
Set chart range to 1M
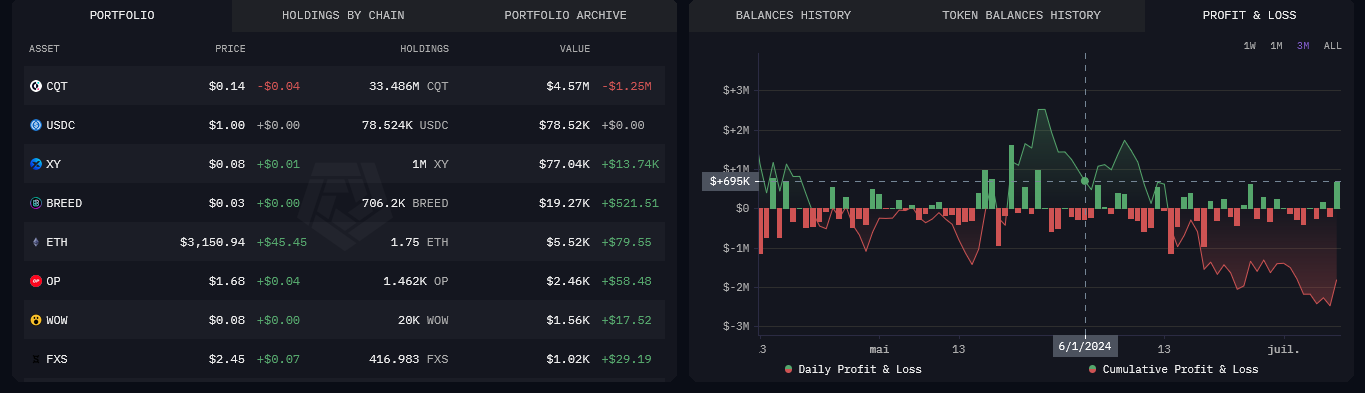coord(1276,46)
